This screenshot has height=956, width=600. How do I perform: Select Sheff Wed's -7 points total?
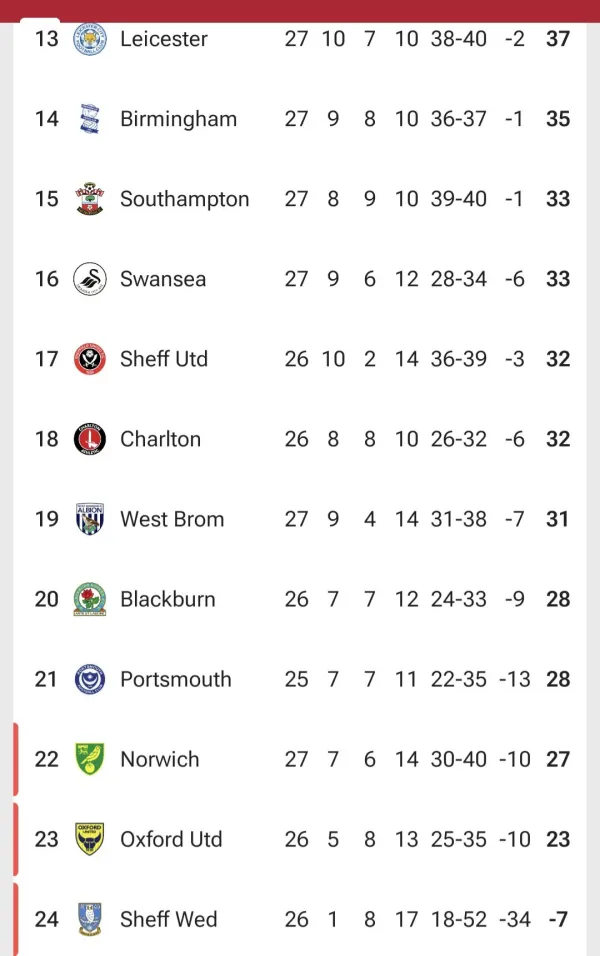pyautogui.click(x=558, y=919)
